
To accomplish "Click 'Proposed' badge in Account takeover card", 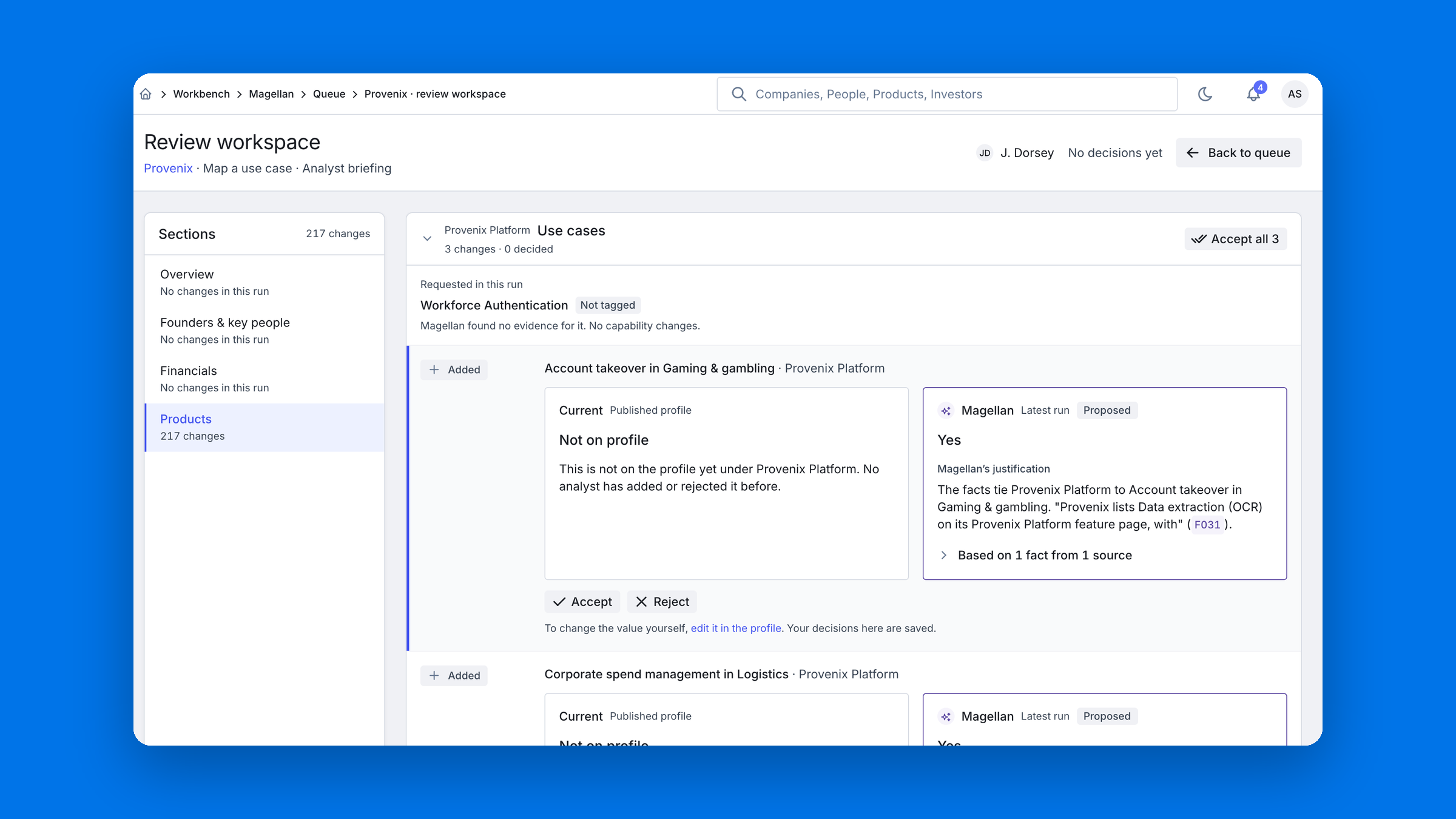I will [x=1107, y=411].
